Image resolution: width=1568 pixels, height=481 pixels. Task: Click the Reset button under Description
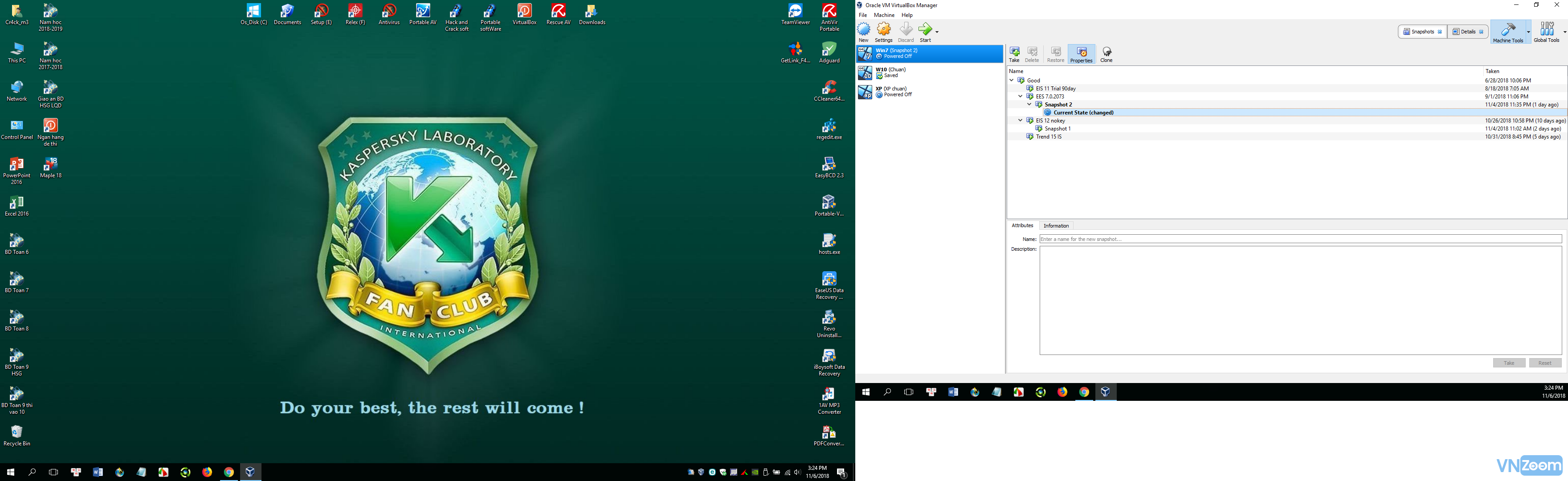point(1545,363)
